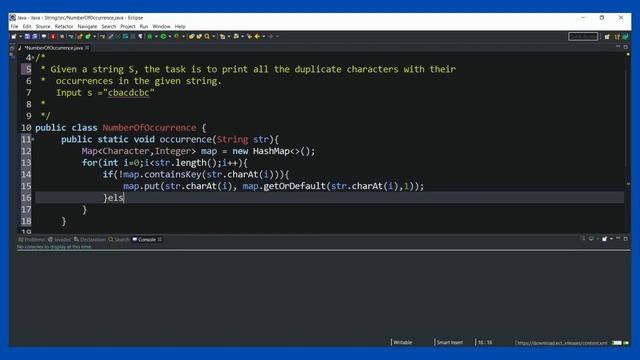
Task: Toggle Show Whitespace Characters pilcrow icon
Action: [x=140, y=36]
